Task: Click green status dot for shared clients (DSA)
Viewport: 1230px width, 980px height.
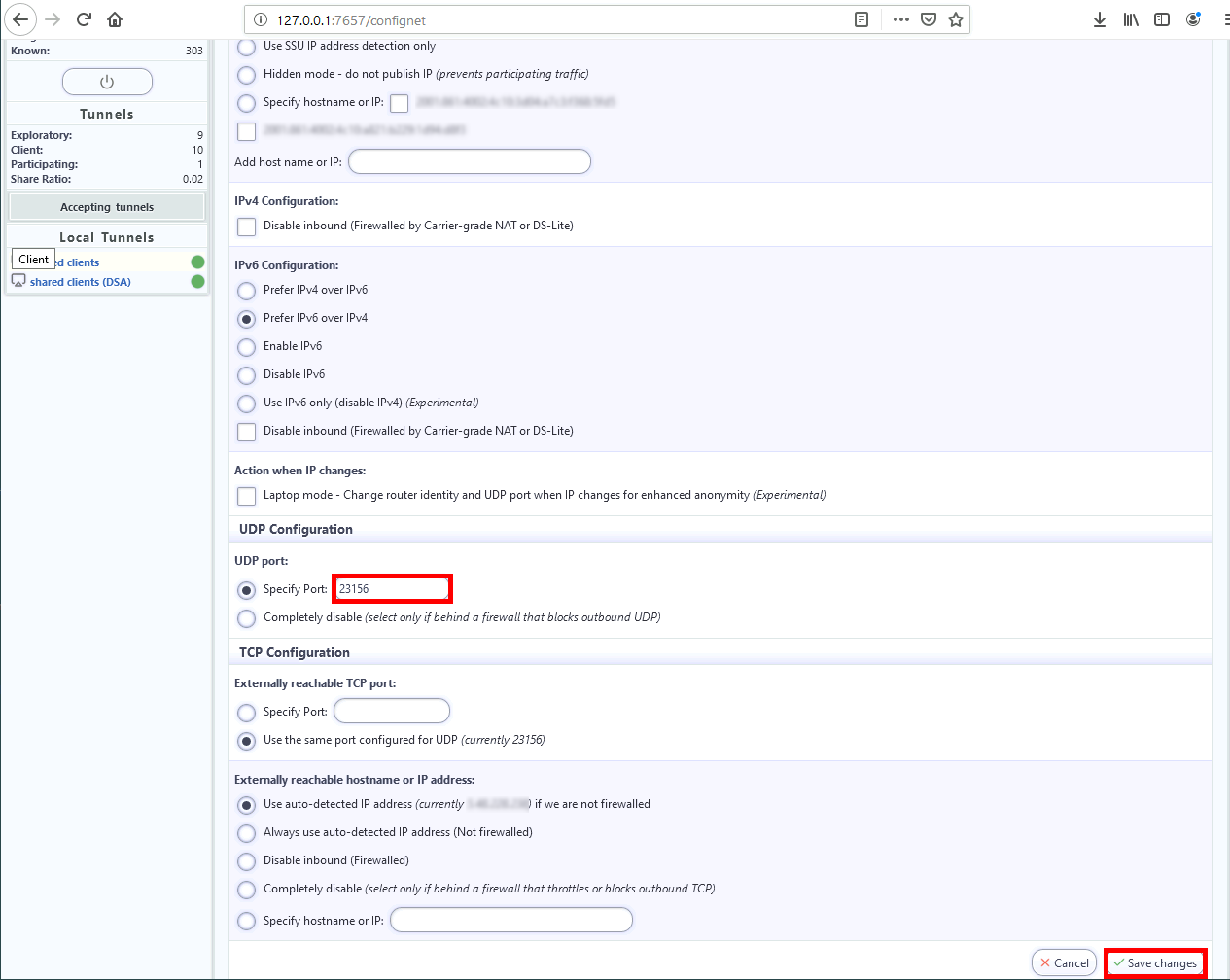Action: coord(197,282)
